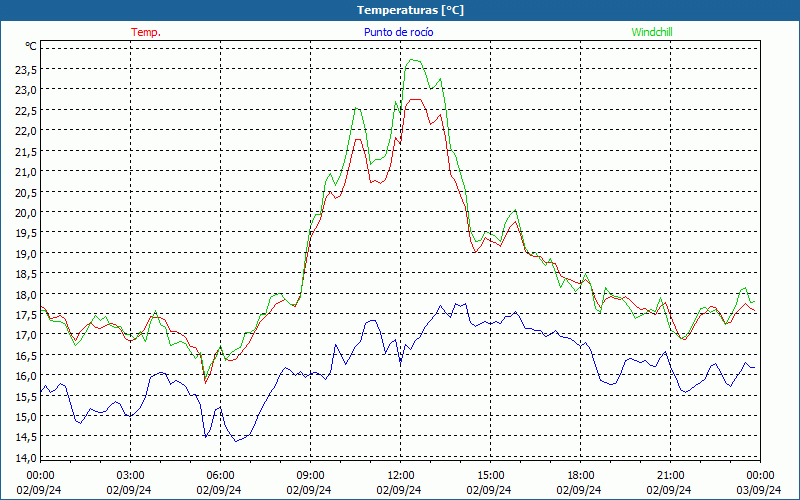This screenshot has width=800, height=500.
Task: Click the 21,5 y-axis value
Action: point(26,152)
